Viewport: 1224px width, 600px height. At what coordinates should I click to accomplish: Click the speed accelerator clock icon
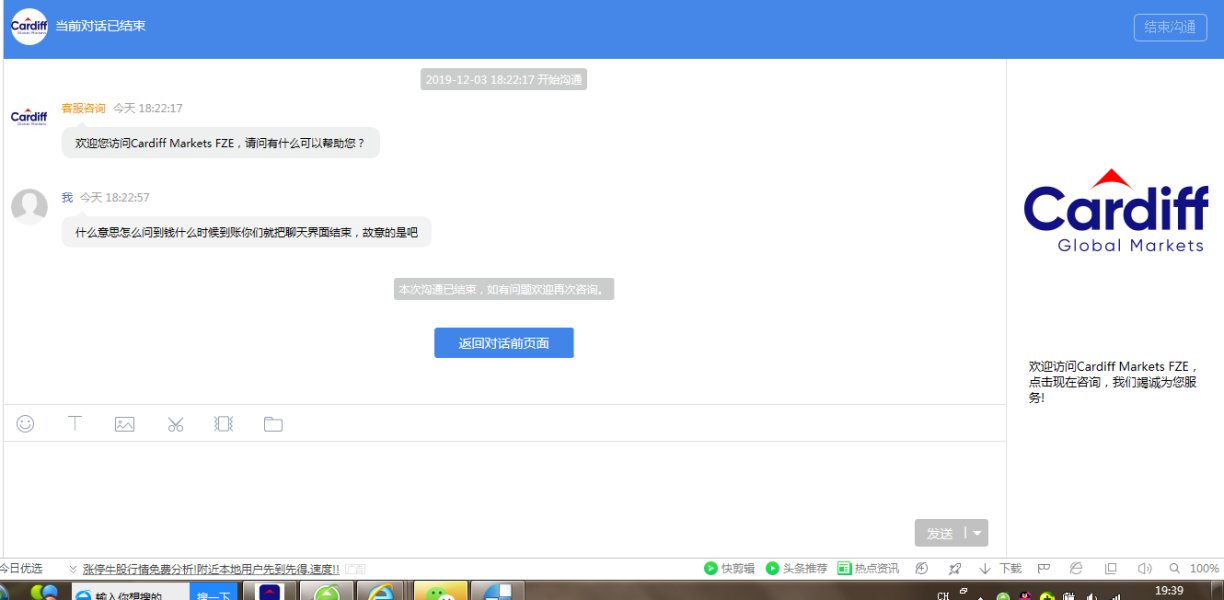pos(922,568)
